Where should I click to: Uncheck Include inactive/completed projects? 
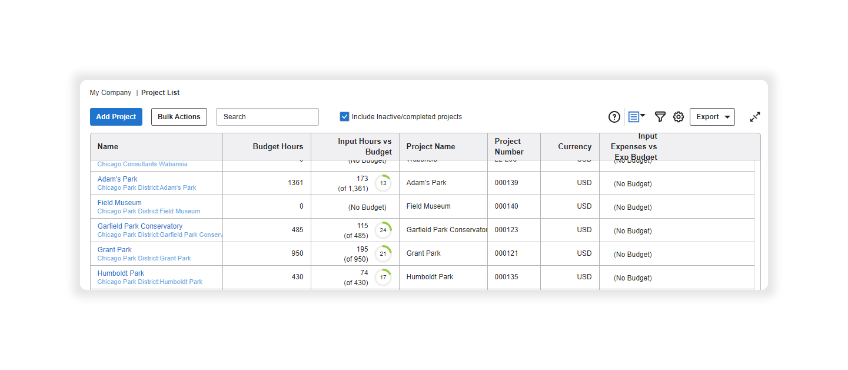coord(344,116)
